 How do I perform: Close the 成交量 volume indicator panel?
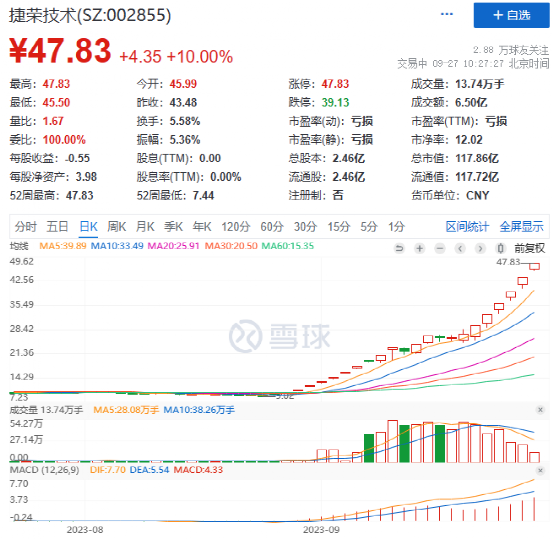[540, 410]
